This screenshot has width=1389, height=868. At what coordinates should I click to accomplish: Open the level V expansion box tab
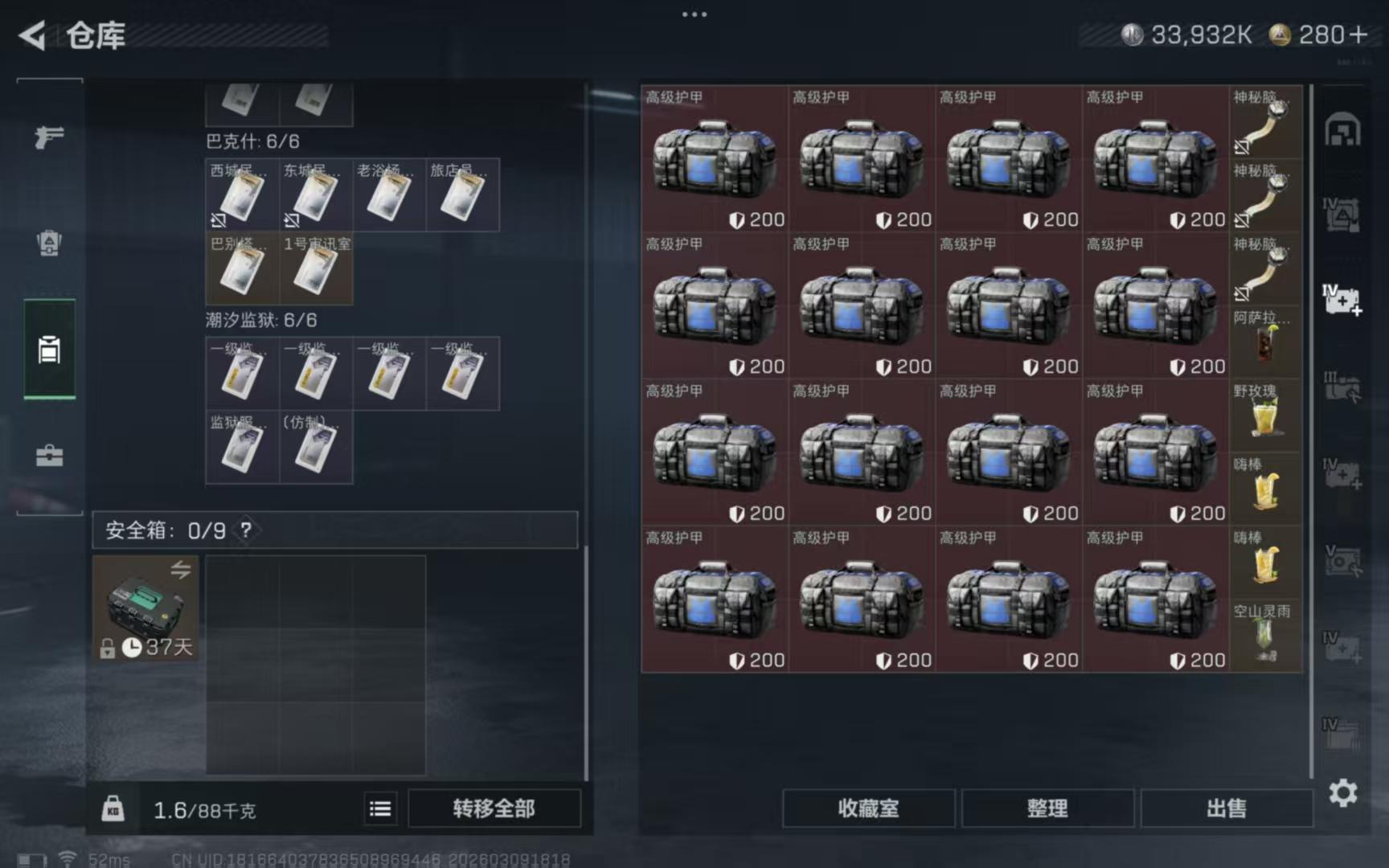pyautogui.click(x=1342, y=561)
